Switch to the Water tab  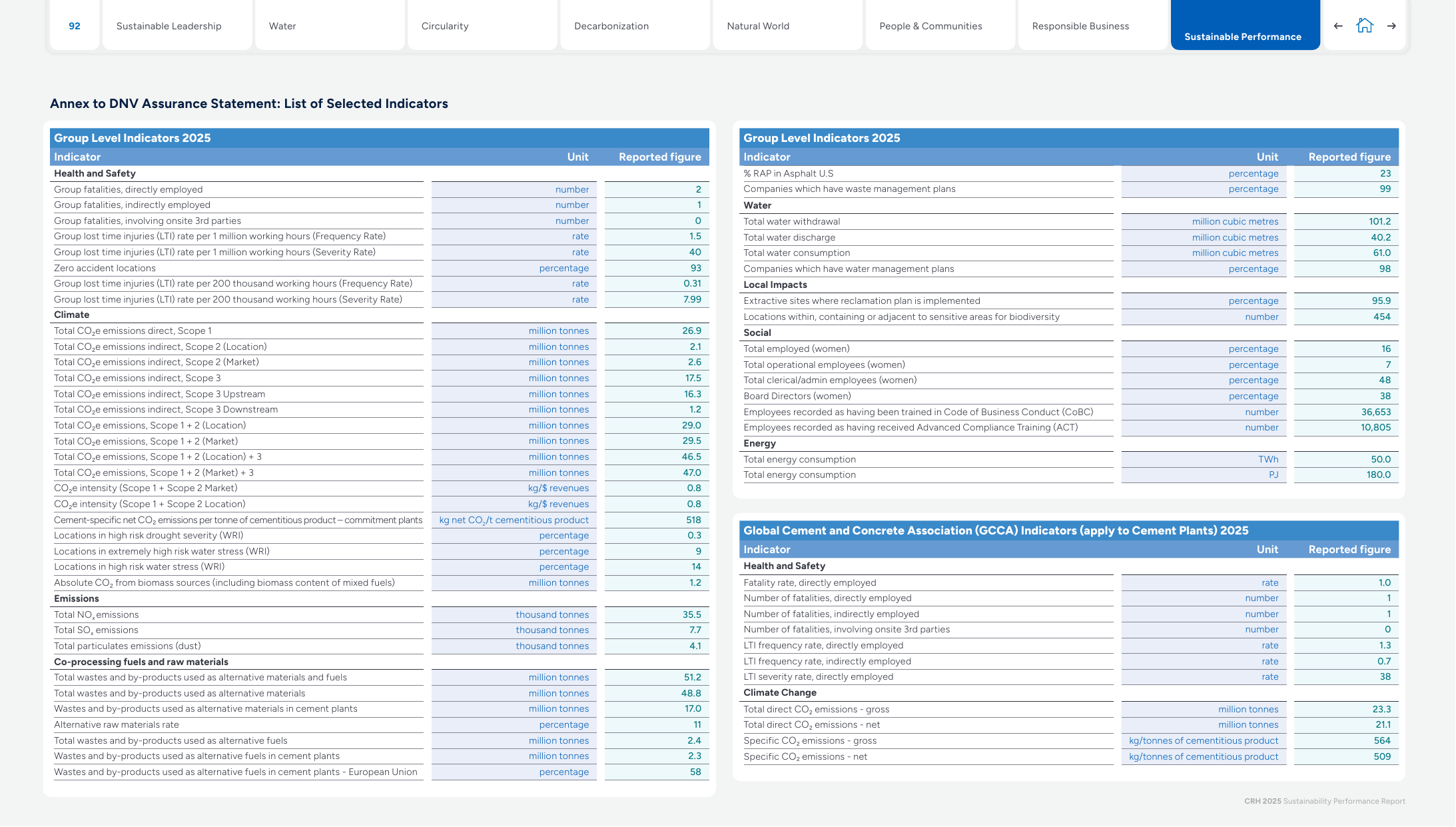coord(330,25)
